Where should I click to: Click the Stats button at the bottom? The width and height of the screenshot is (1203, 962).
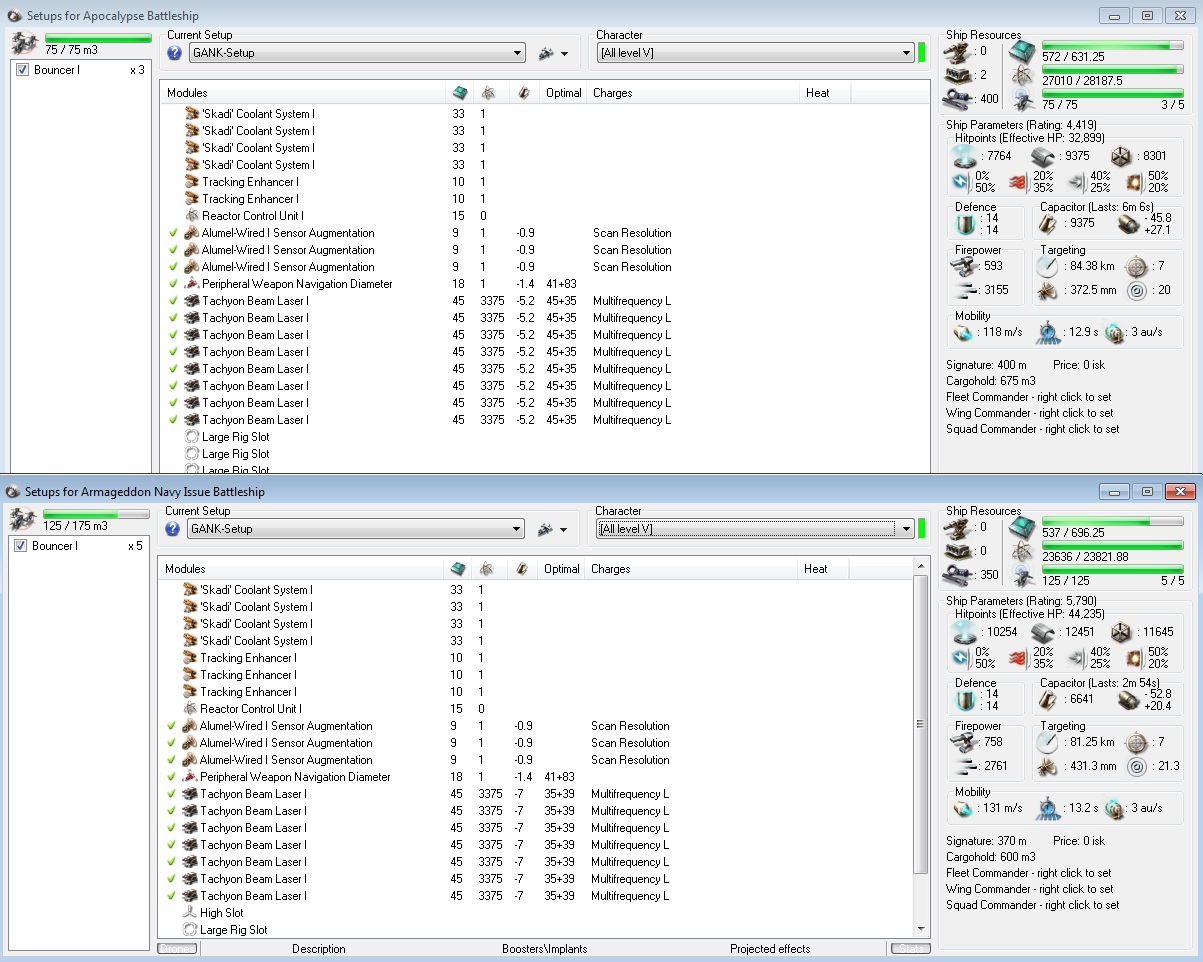point(910,949)
